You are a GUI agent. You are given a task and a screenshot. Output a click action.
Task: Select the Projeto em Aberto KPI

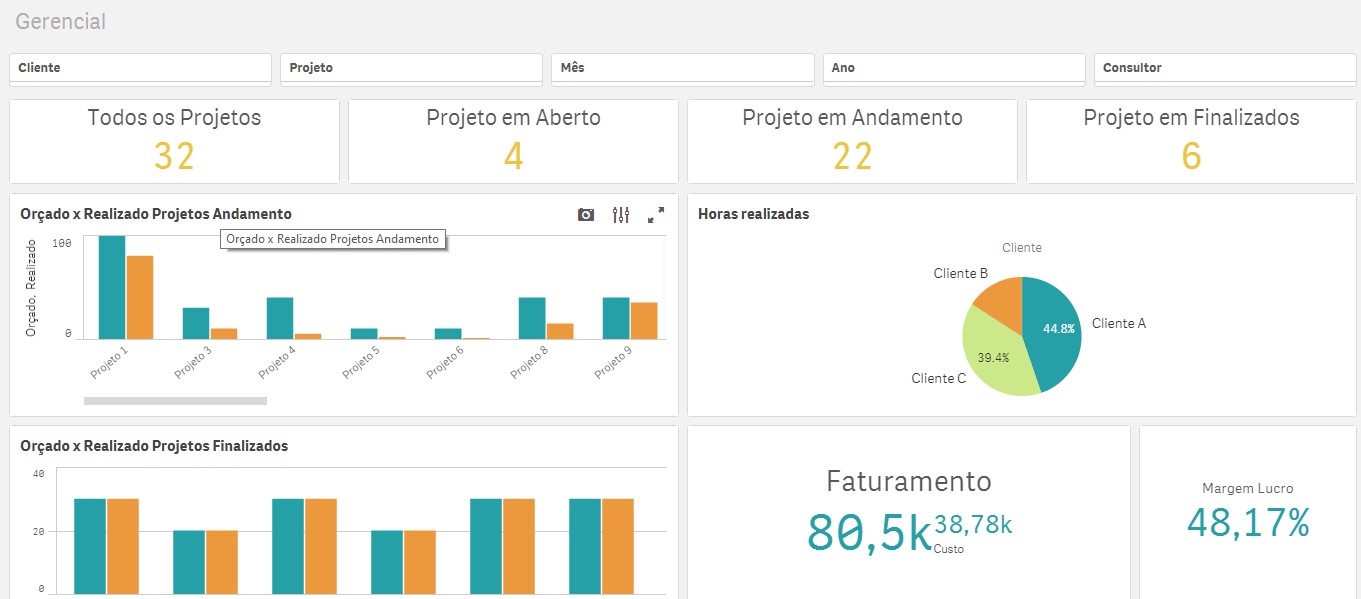tap(513, 141)
